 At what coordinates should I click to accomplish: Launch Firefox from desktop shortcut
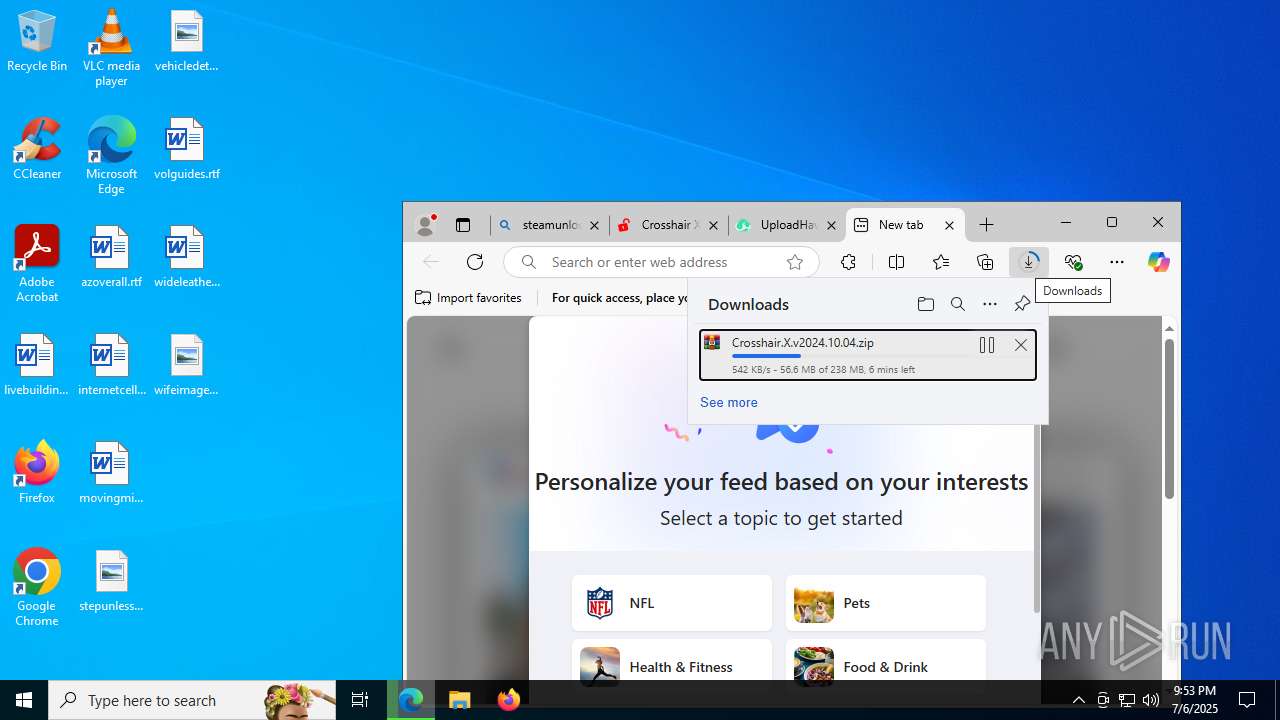[37, 474]
